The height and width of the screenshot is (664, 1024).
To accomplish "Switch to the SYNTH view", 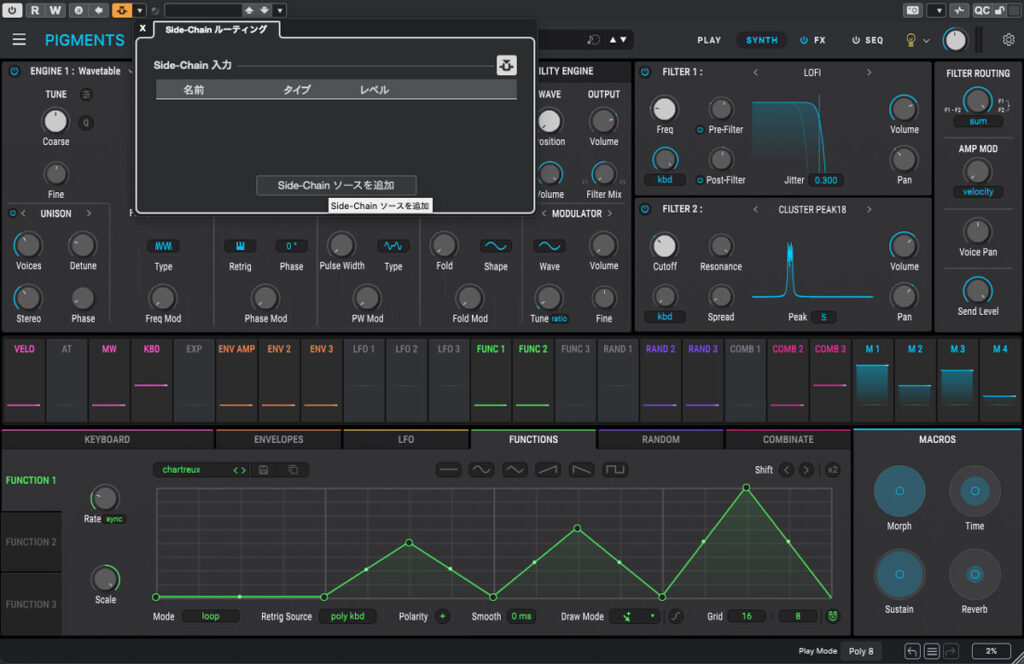I will point(761,40).
